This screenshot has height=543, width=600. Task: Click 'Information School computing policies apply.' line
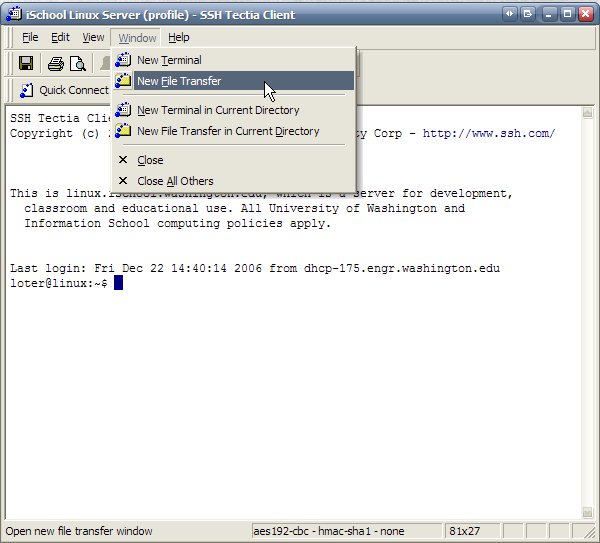(x=178, y=223)
